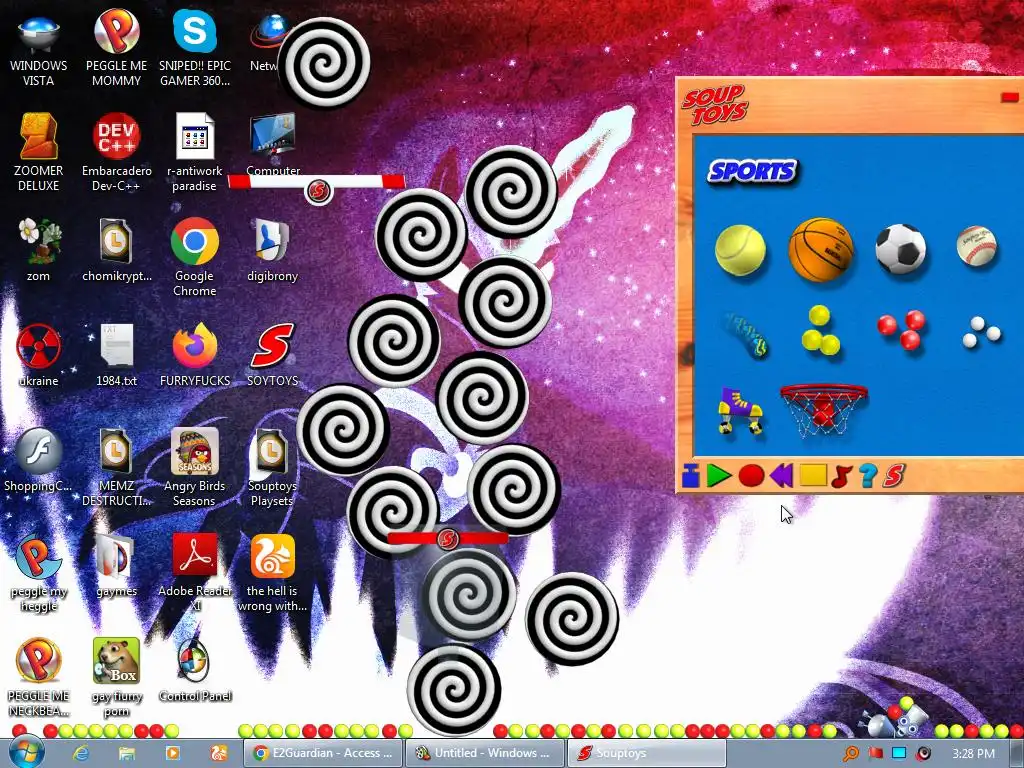Switch to Untitled - Windows taskbar item
The width and height of the screenshot is (1024, 768).
click(485, 753)
